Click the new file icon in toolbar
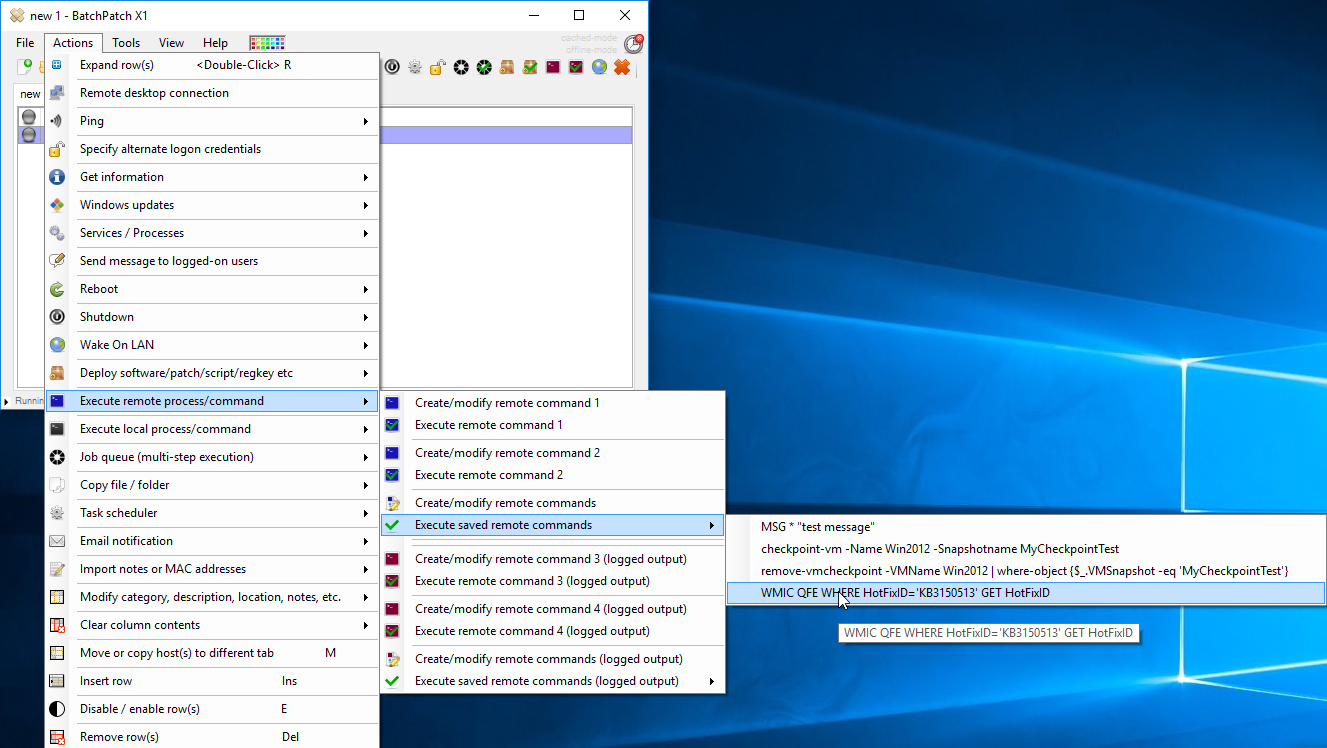1327x748 pixels. click(25, 67)
